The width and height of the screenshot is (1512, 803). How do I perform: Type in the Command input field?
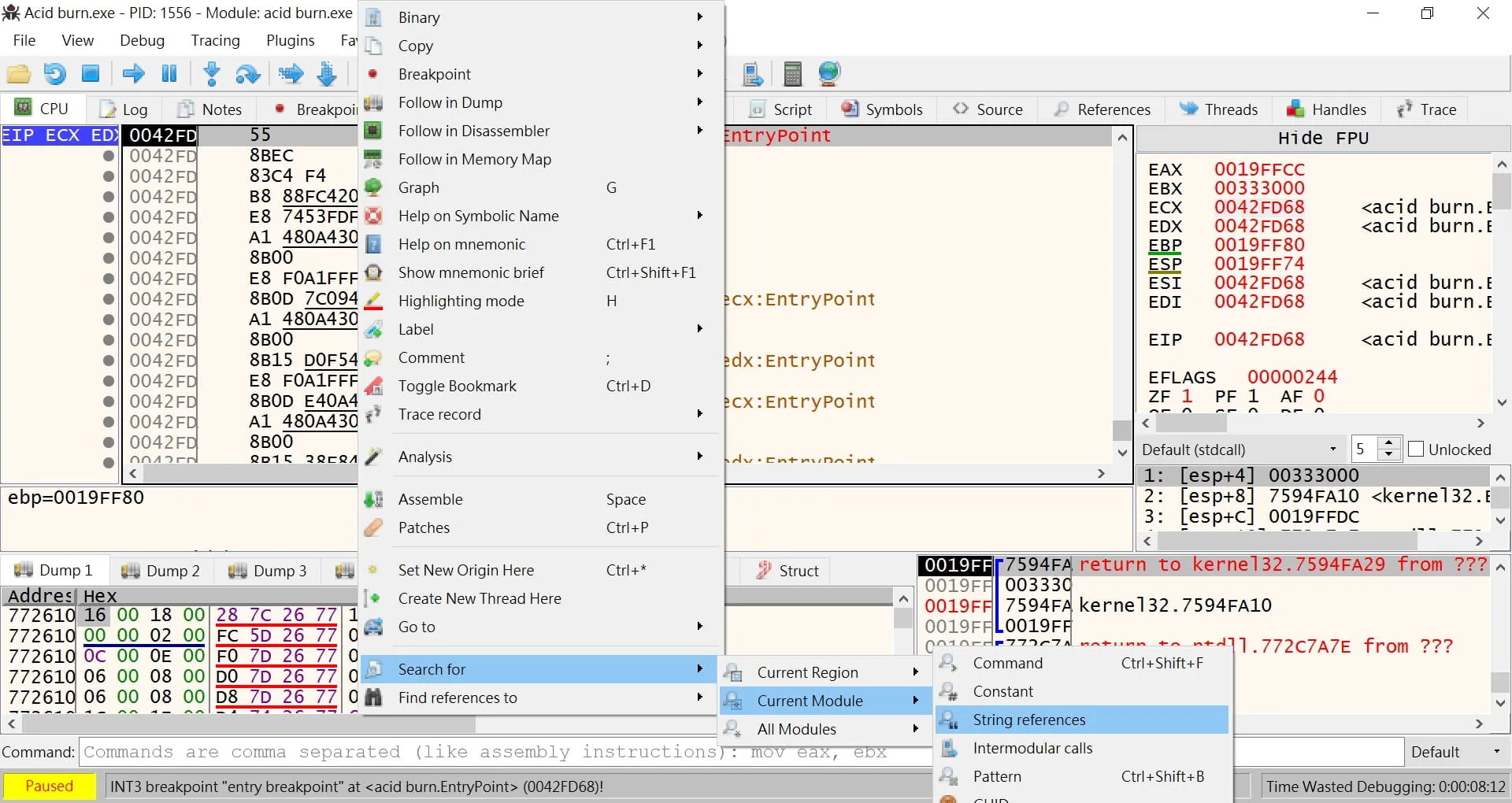504,752
